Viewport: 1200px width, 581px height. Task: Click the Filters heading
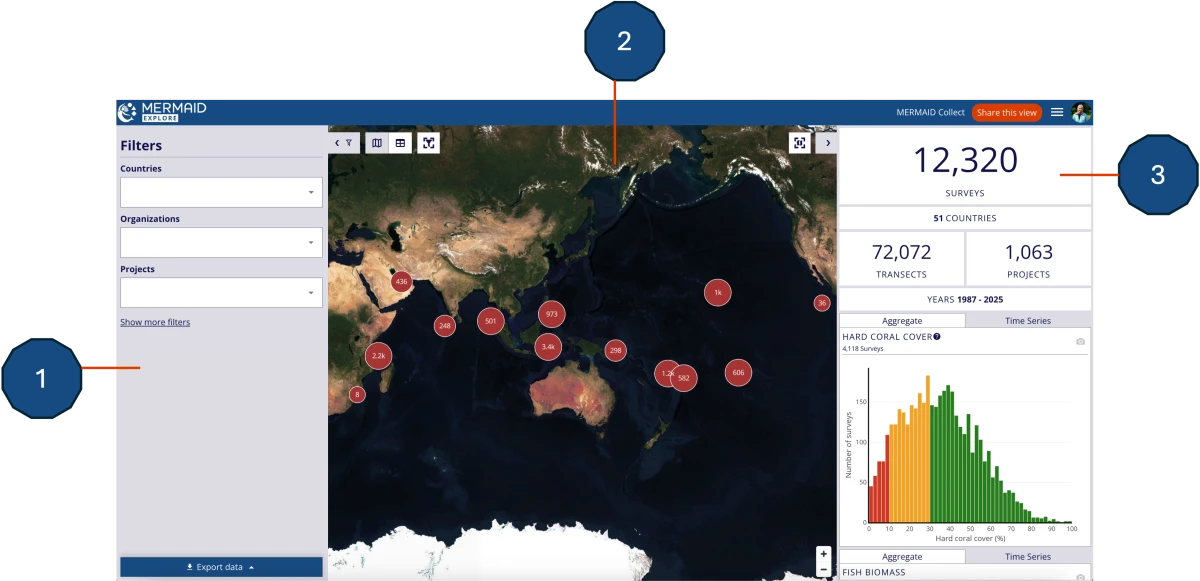pos(141,145)
